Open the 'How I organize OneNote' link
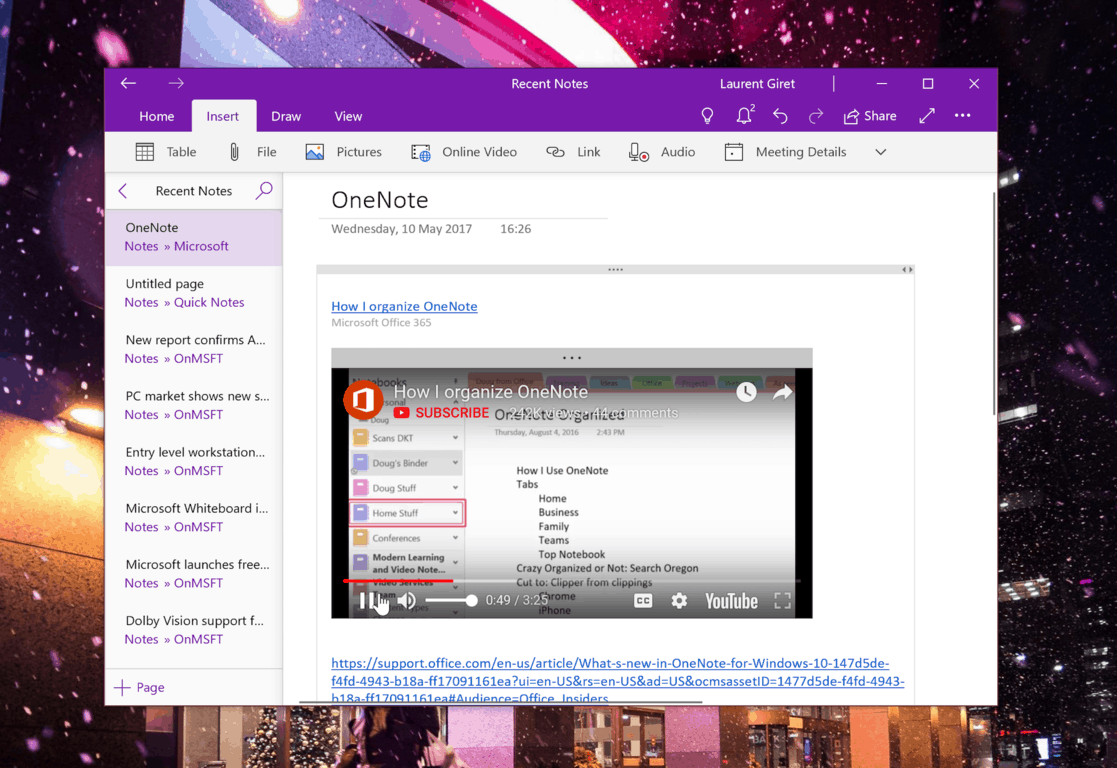Screen dimensions: 1117x768 point(404,306)
